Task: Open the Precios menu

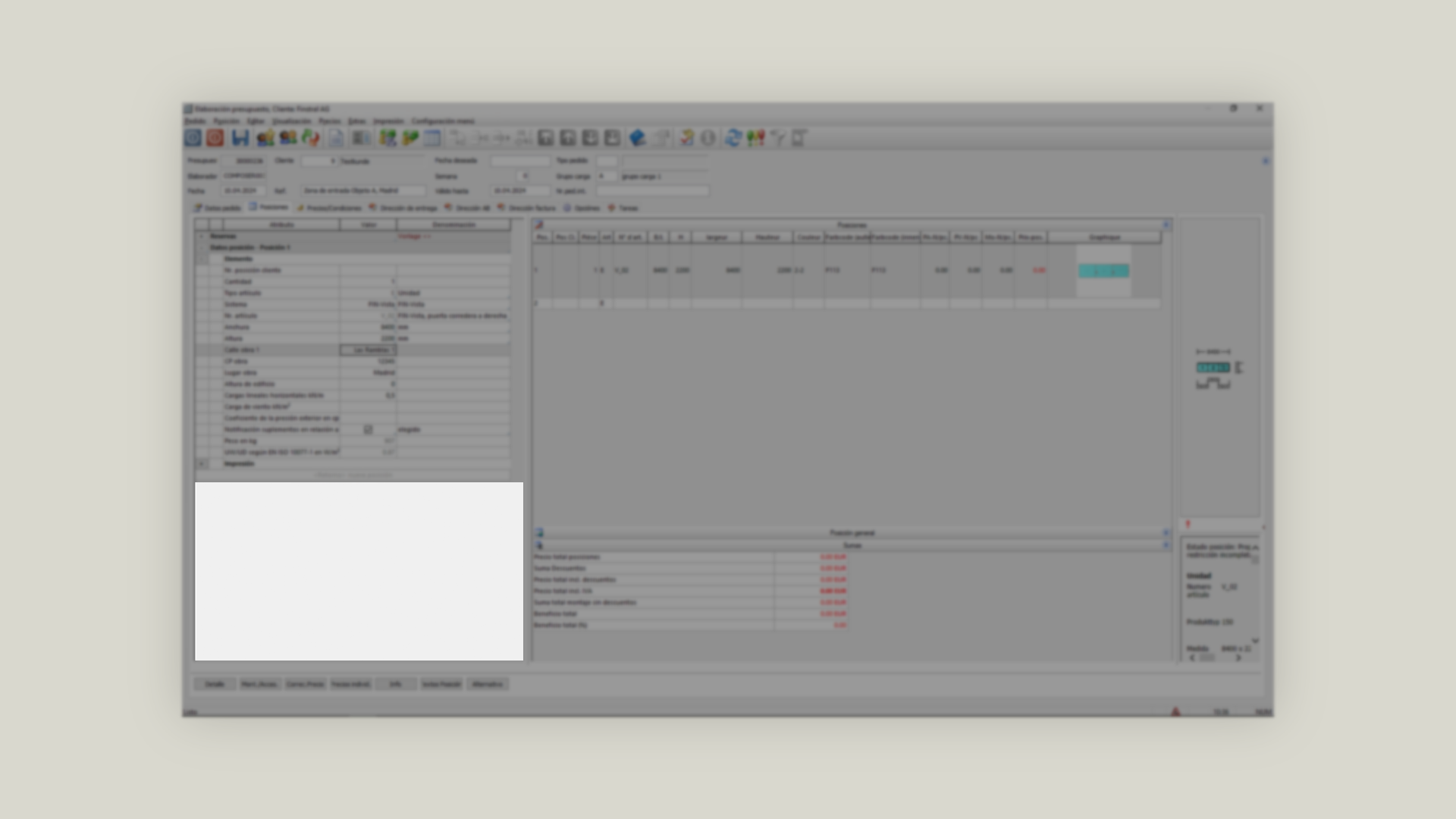Action: coord(329,121)
